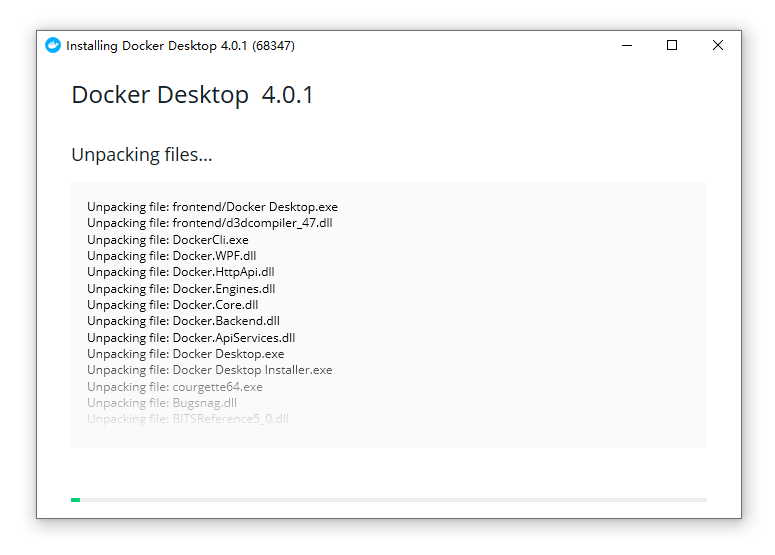Select the "Docker Desktop Installer.exe" log line

click(x=210, y=370)
